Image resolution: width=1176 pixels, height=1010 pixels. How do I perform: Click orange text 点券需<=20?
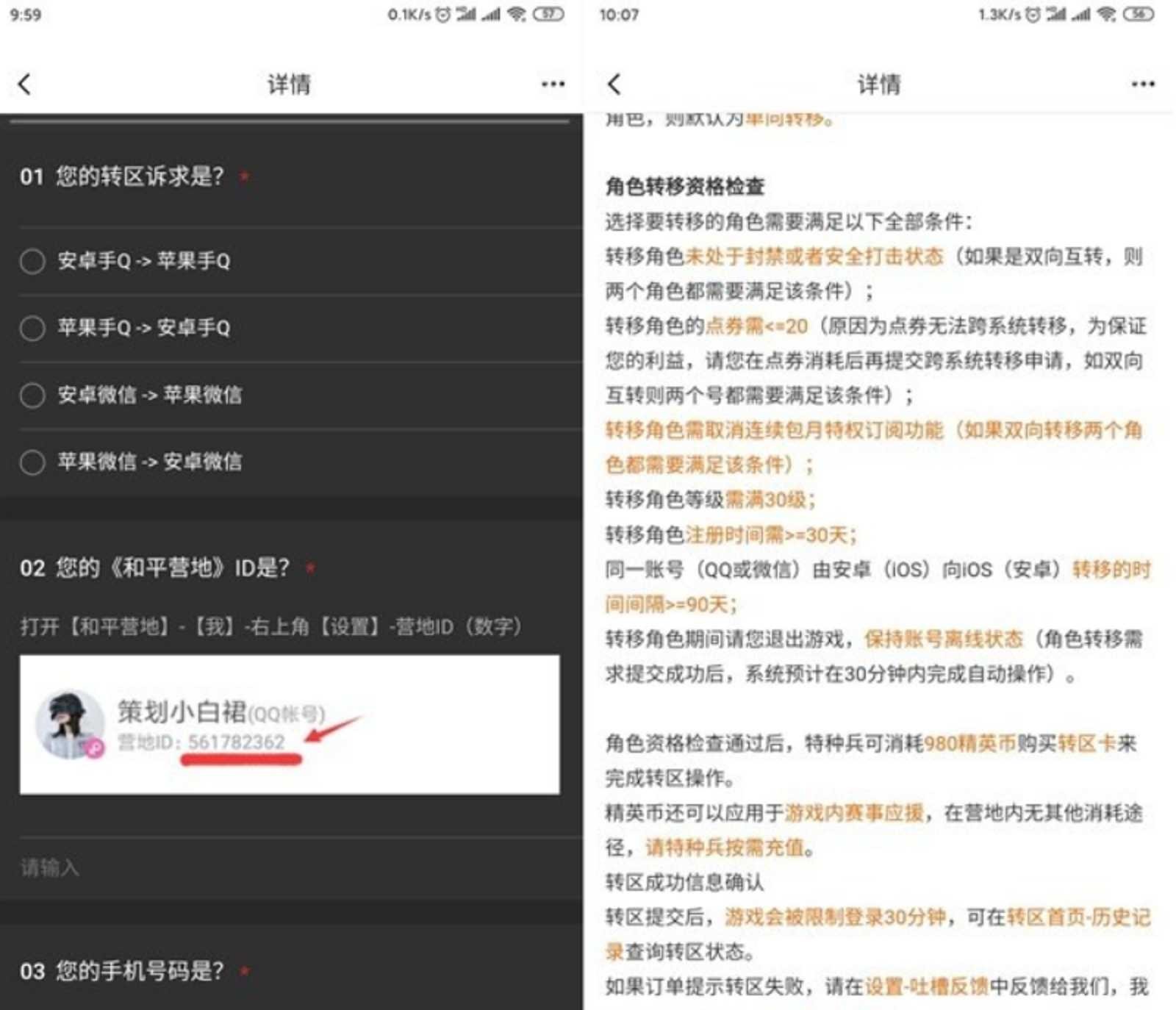[x=757, y=326]
